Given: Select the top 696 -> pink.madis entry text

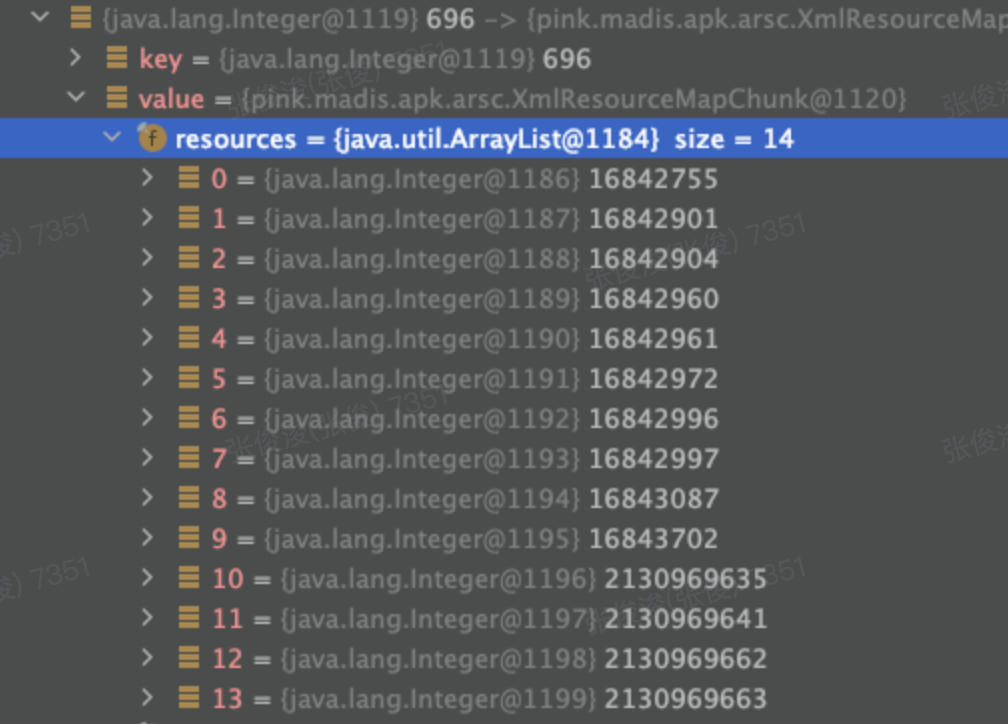Looking at the screenshot, I should click(x=555, y=19).
